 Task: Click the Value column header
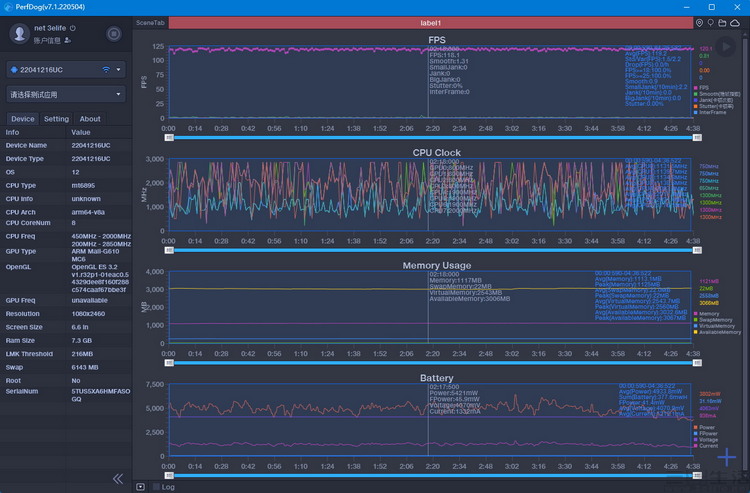[x=81, y=132]
